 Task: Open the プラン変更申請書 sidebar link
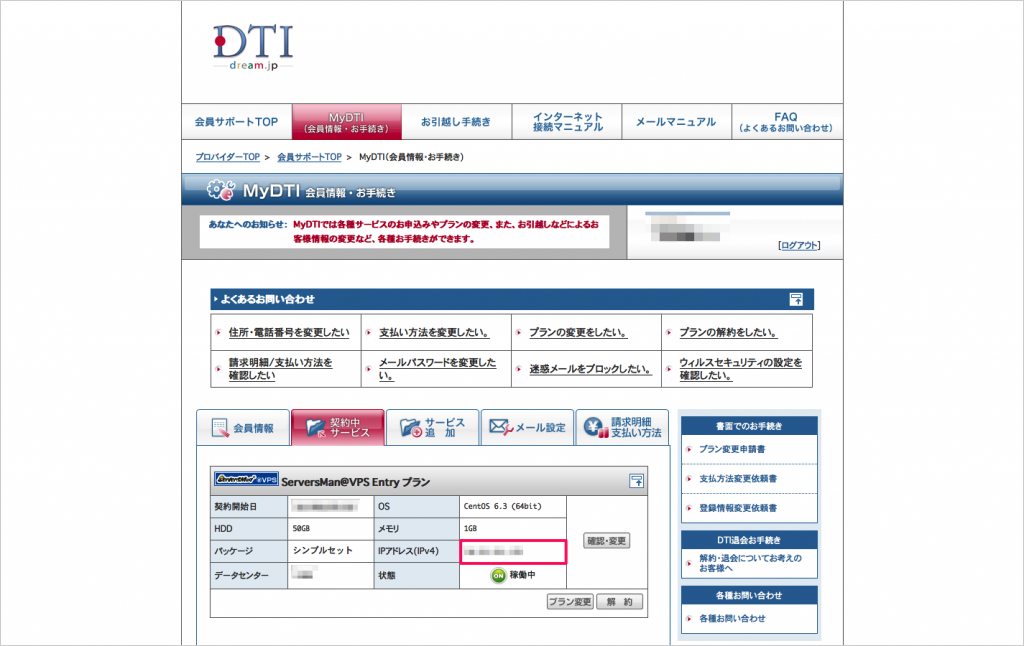(x=732, y=449)
